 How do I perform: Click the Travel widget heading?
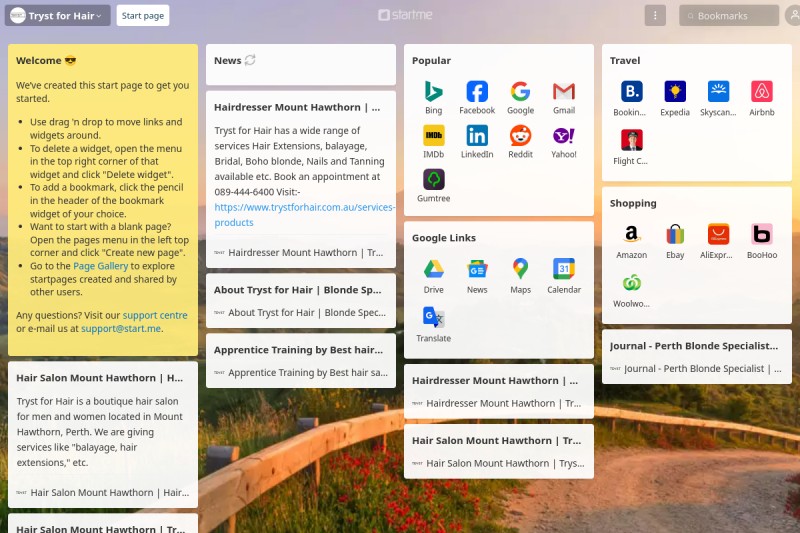pos(624,61)
